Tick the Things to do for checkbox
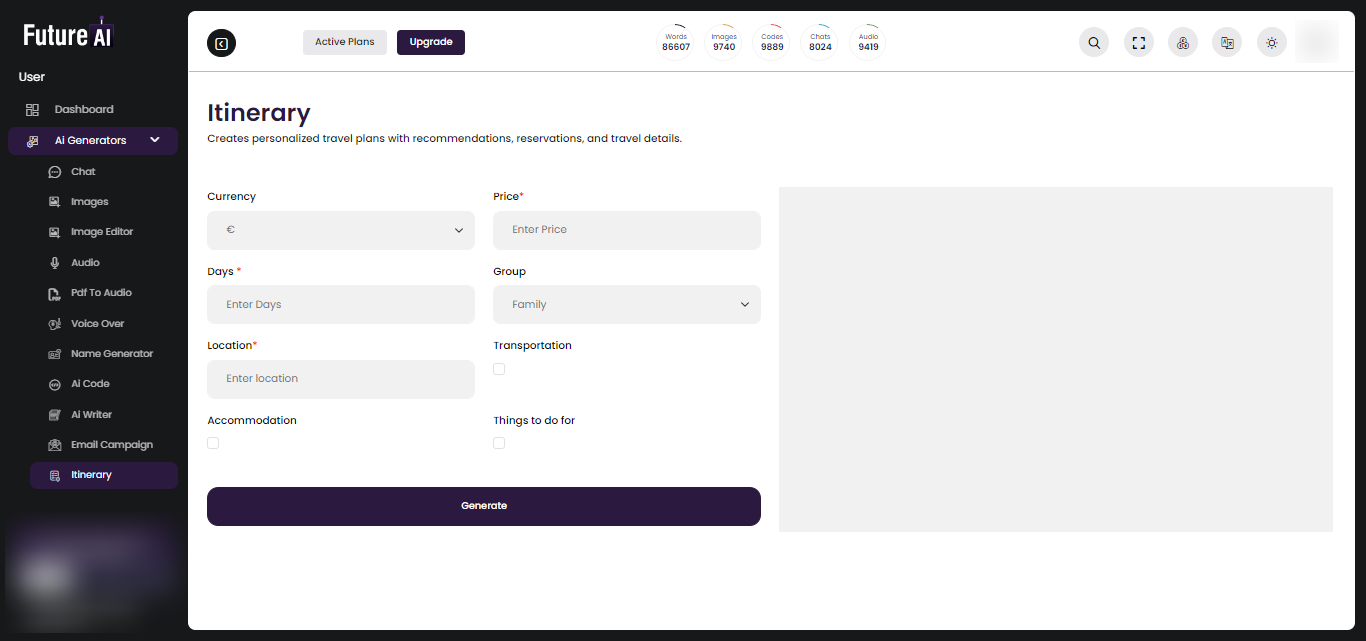 [499, 443]
